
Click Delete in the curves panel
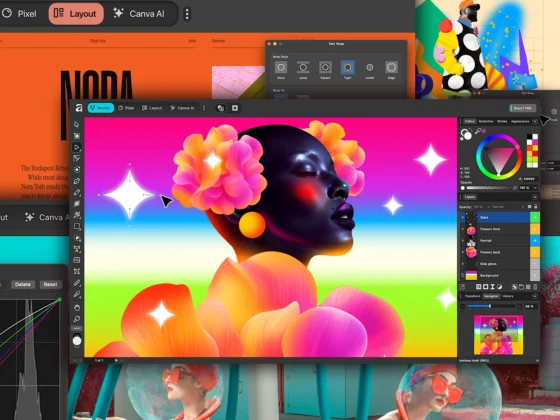click(23, 284)
